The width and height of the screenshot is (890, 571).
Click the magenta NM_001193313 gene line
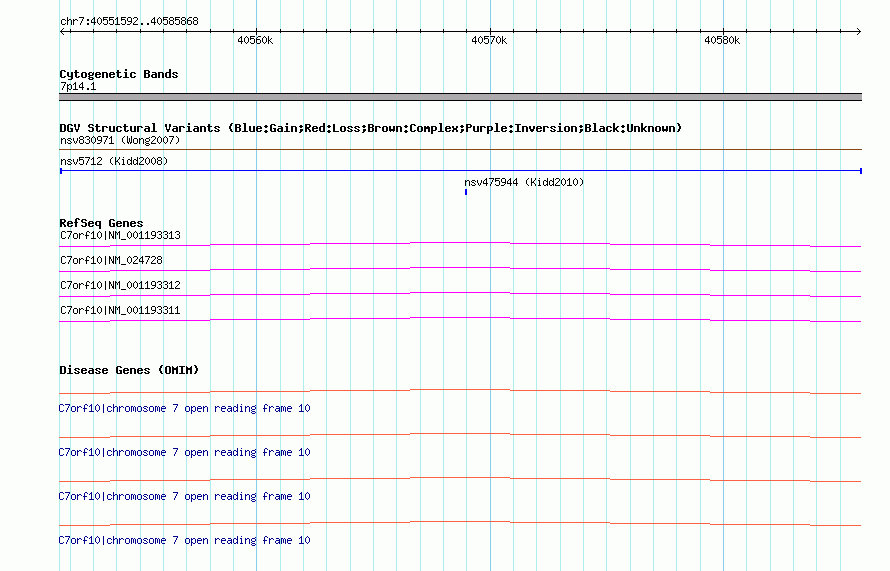pyautogui.click(x=460, y=244)
